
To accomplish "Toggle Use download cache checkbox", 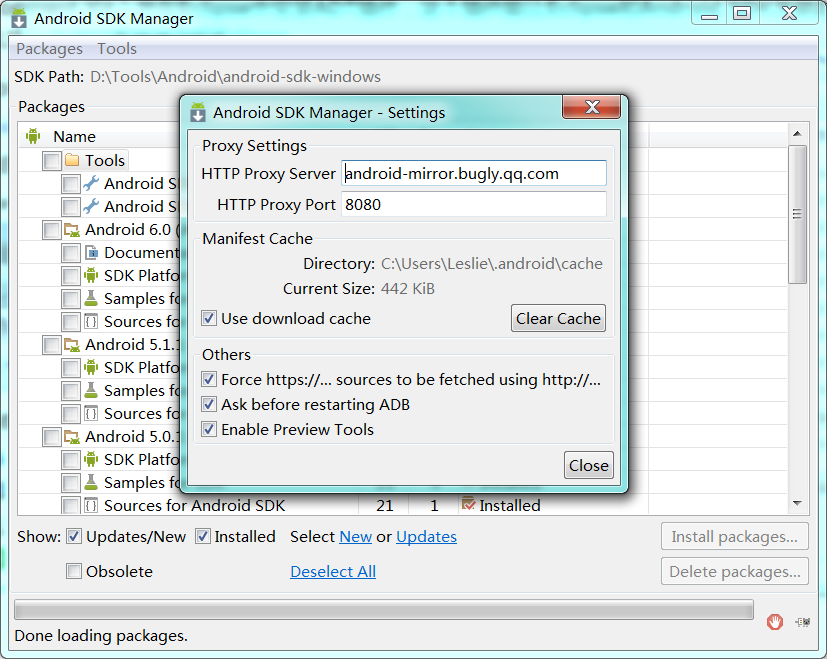I will click(x=209, y=318).
